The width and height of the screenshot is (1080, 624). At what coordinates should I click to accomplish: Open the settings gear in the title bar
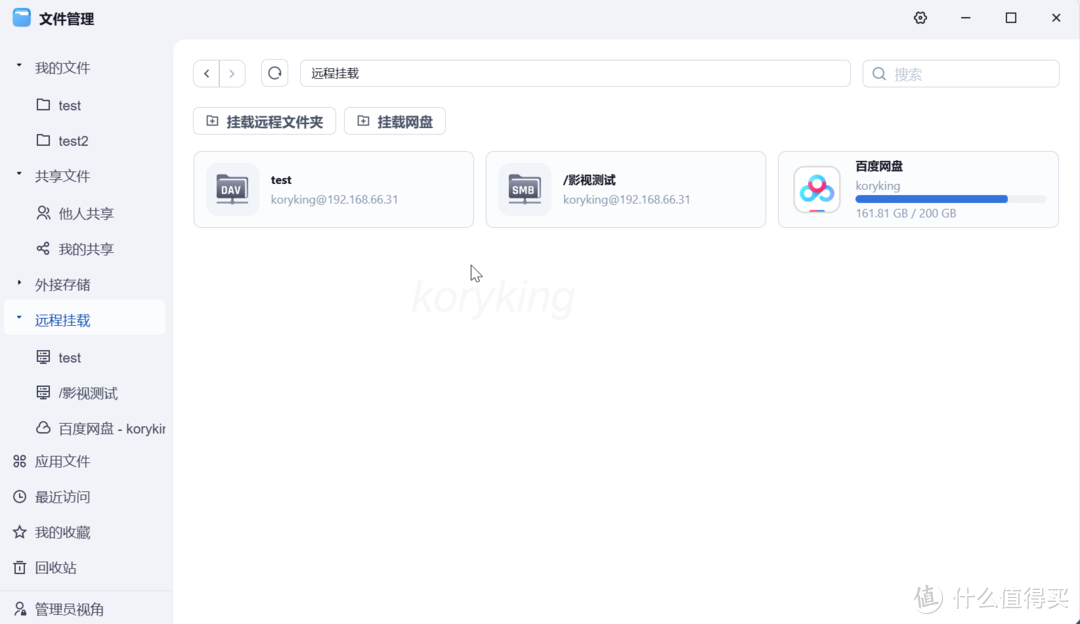[x=920, y=17]
